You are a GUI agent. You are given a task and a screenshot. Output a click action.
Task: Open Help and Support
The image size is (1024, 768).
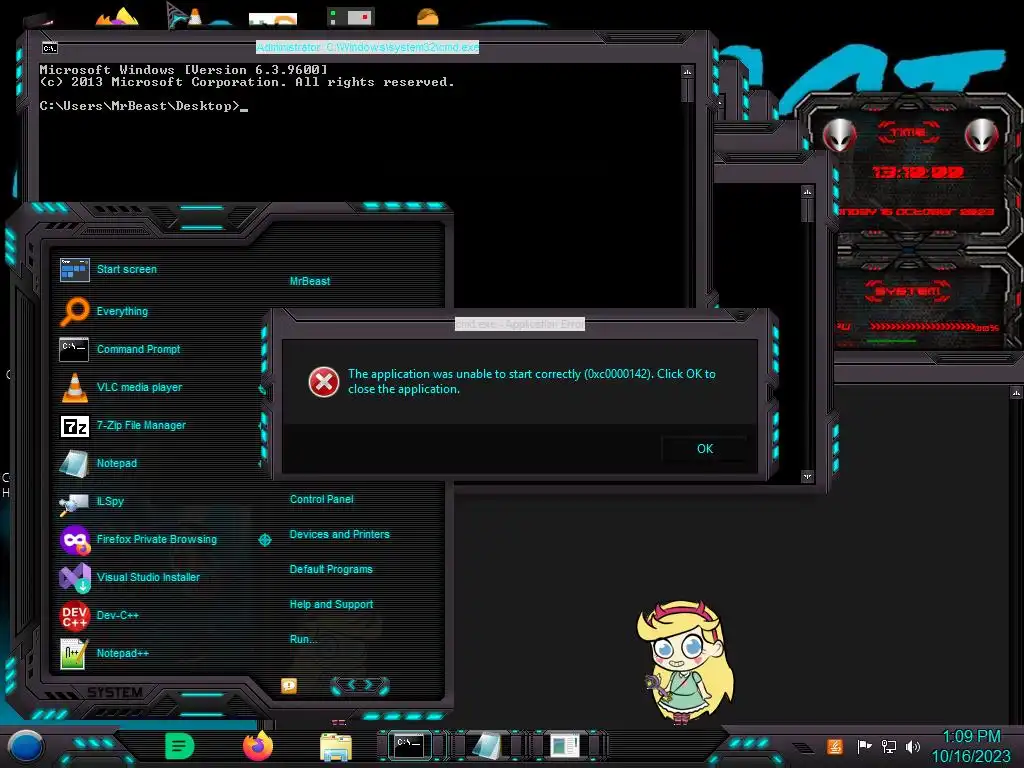(331, 604)
